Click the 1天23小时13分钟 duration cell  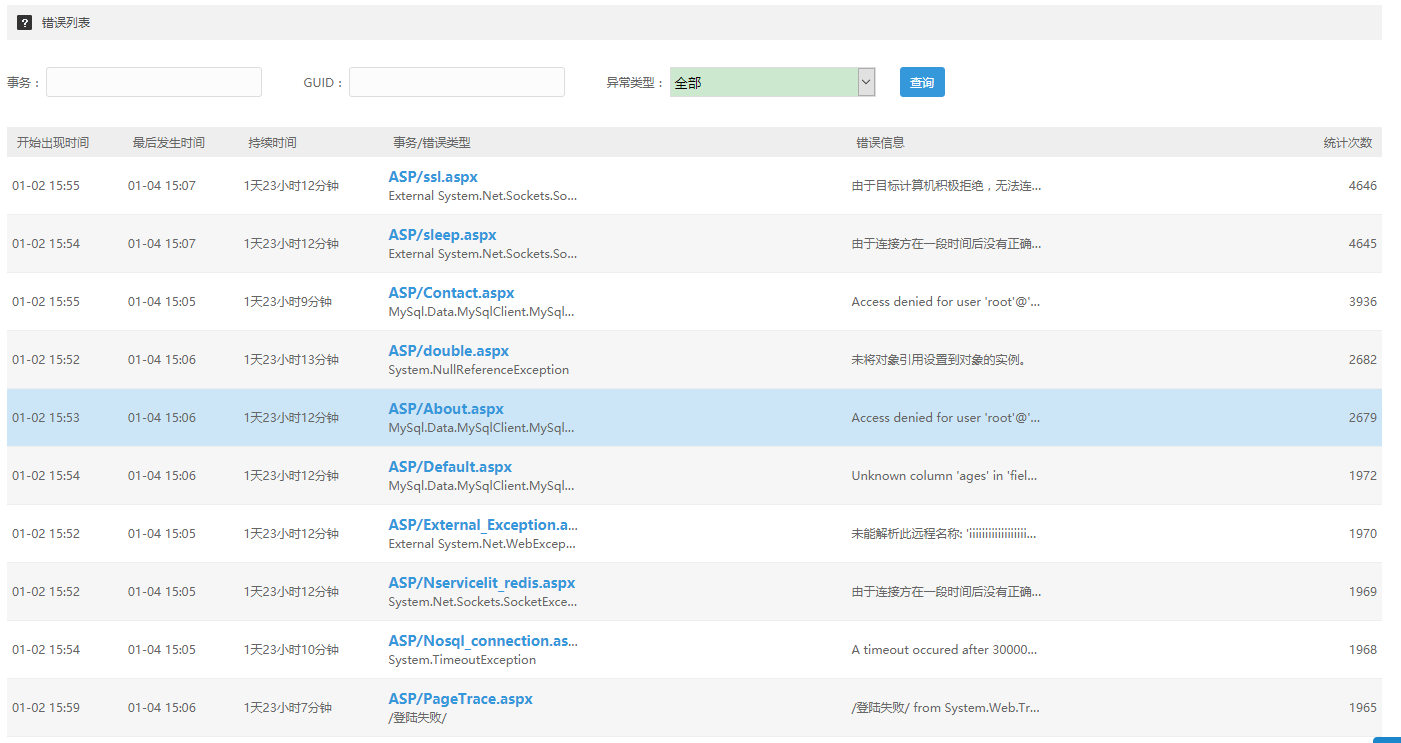point(291,360)
